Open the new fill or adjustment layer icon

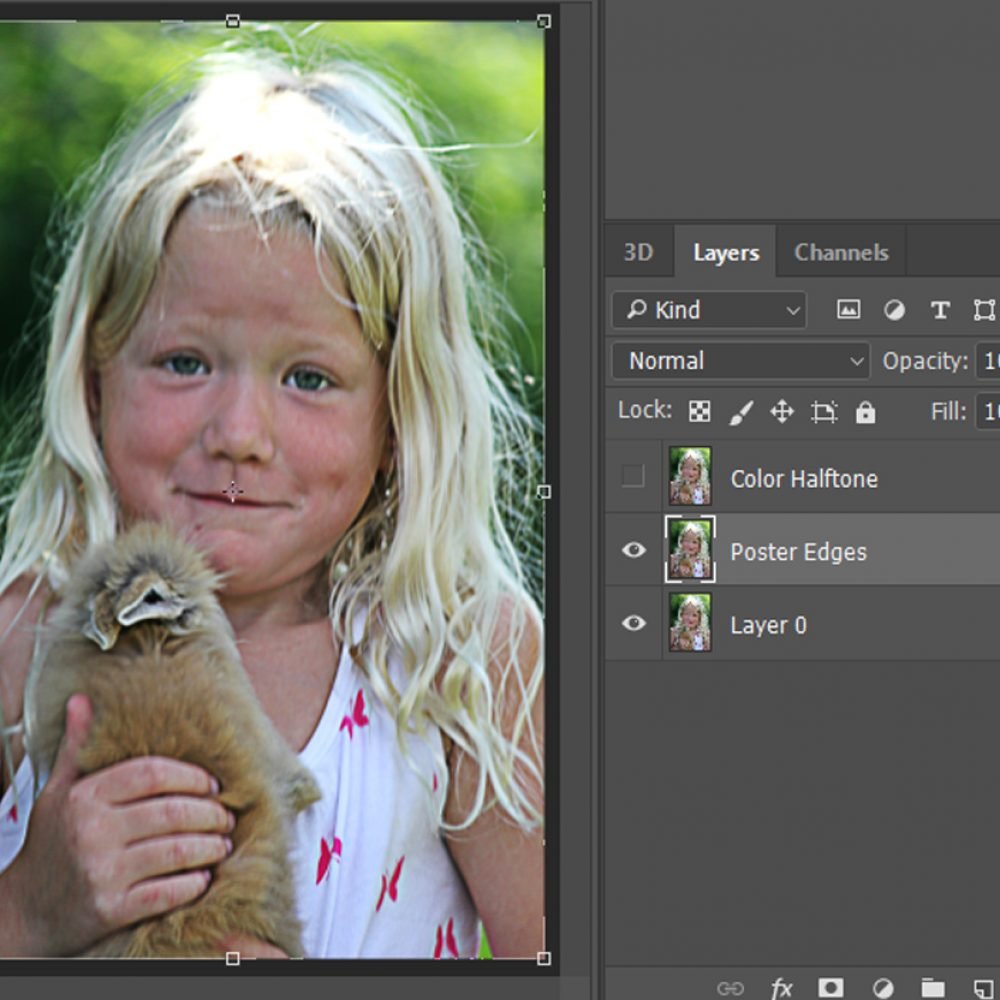pos(881,986)
